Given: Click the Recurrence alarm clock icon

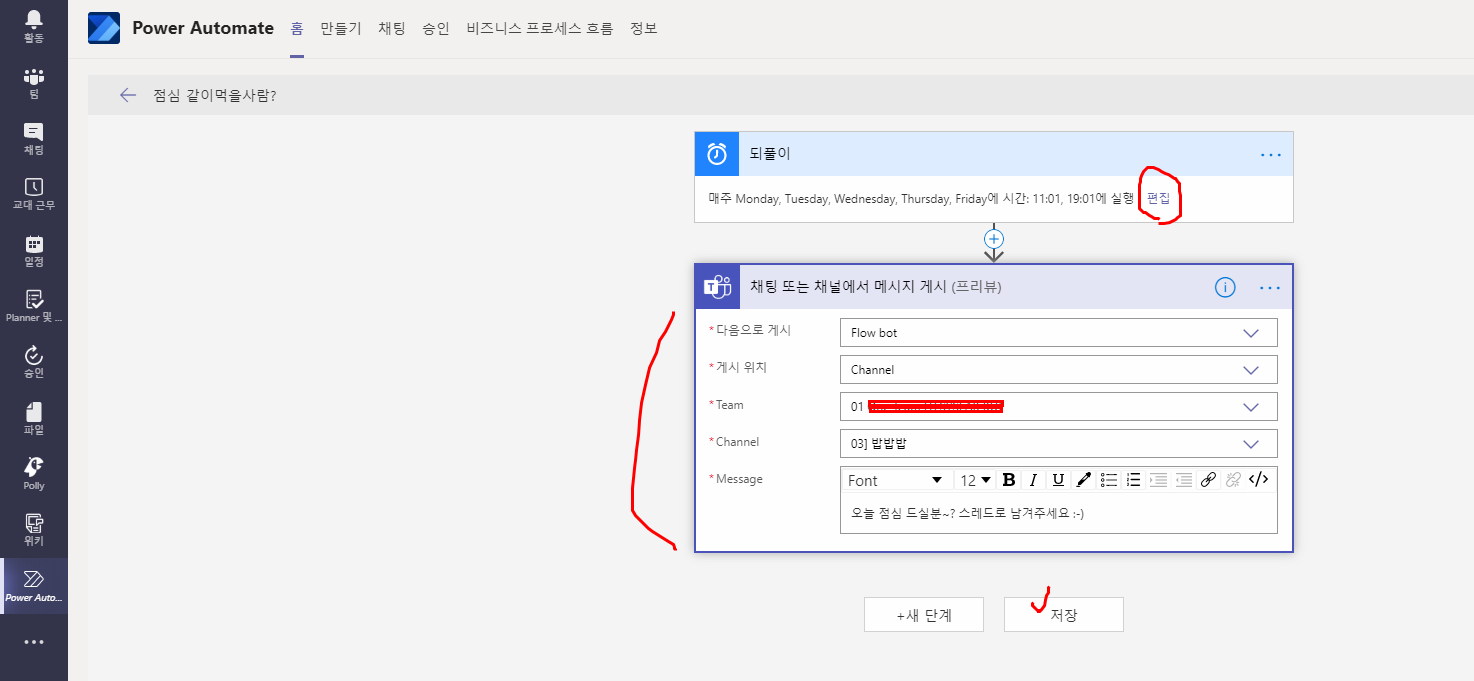Looking at the screenshot, I should coord(717,154).
